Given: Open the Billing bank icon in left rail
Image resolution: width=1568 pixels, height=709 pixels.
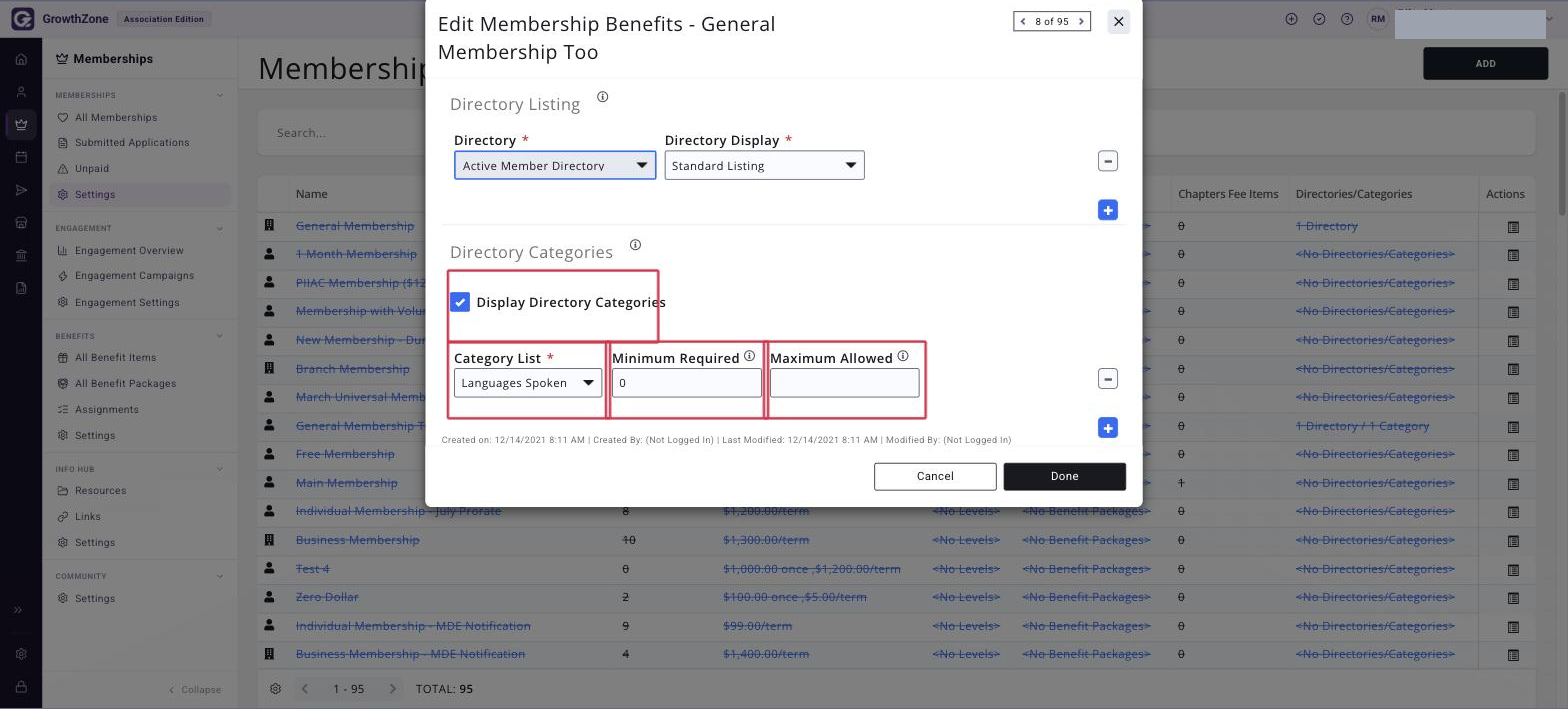Looking at the screenshot, I should click(21, 256).
